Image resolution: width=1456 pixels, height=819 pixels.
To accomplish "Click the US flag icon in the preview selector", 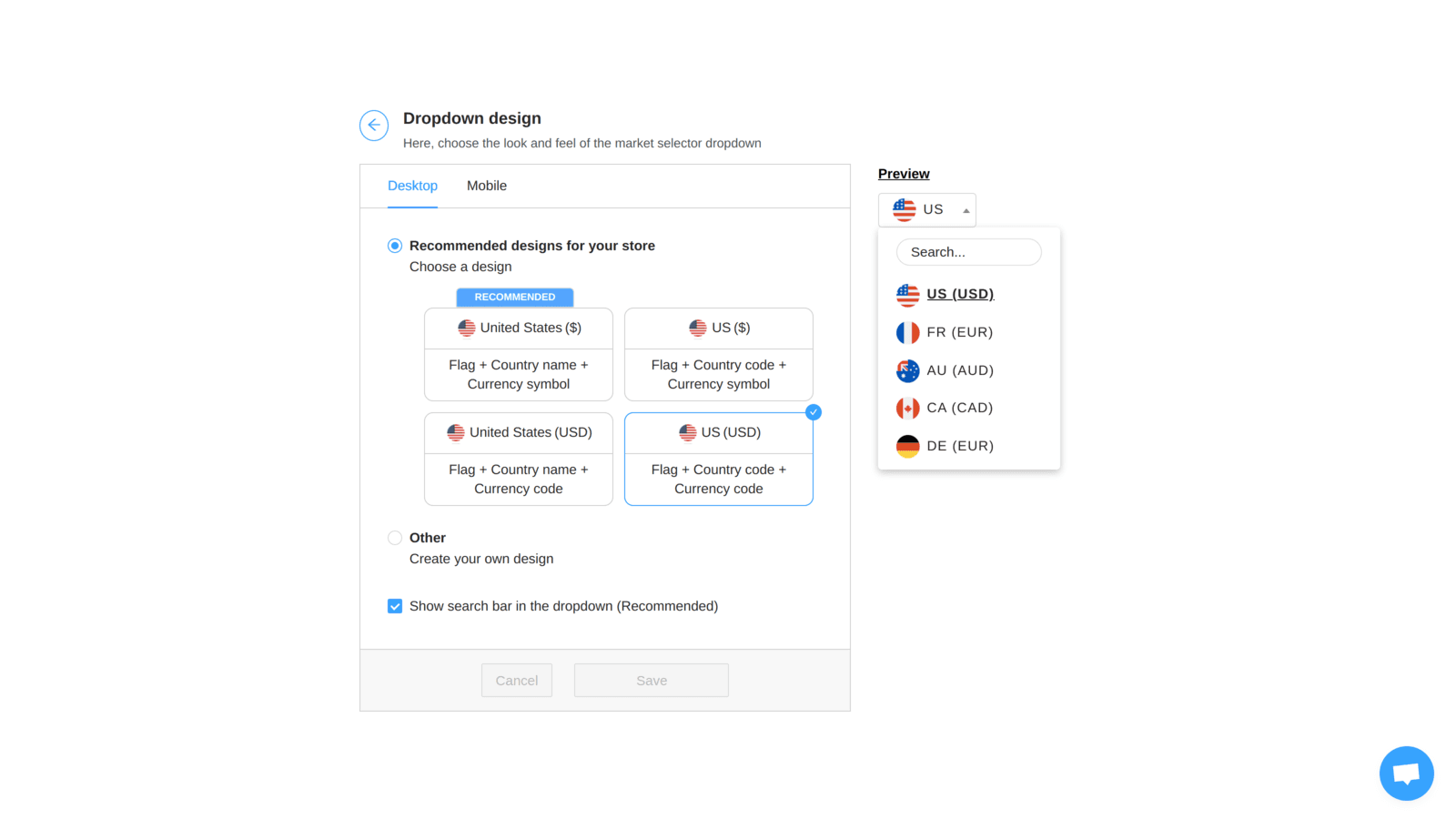I will (x=904, y=209).
